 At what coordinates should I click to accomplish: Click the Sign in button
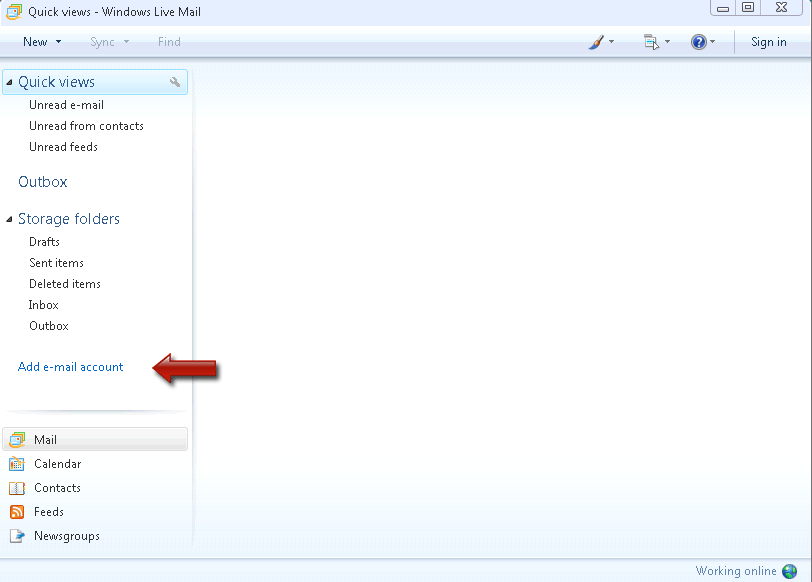[768, 42]
